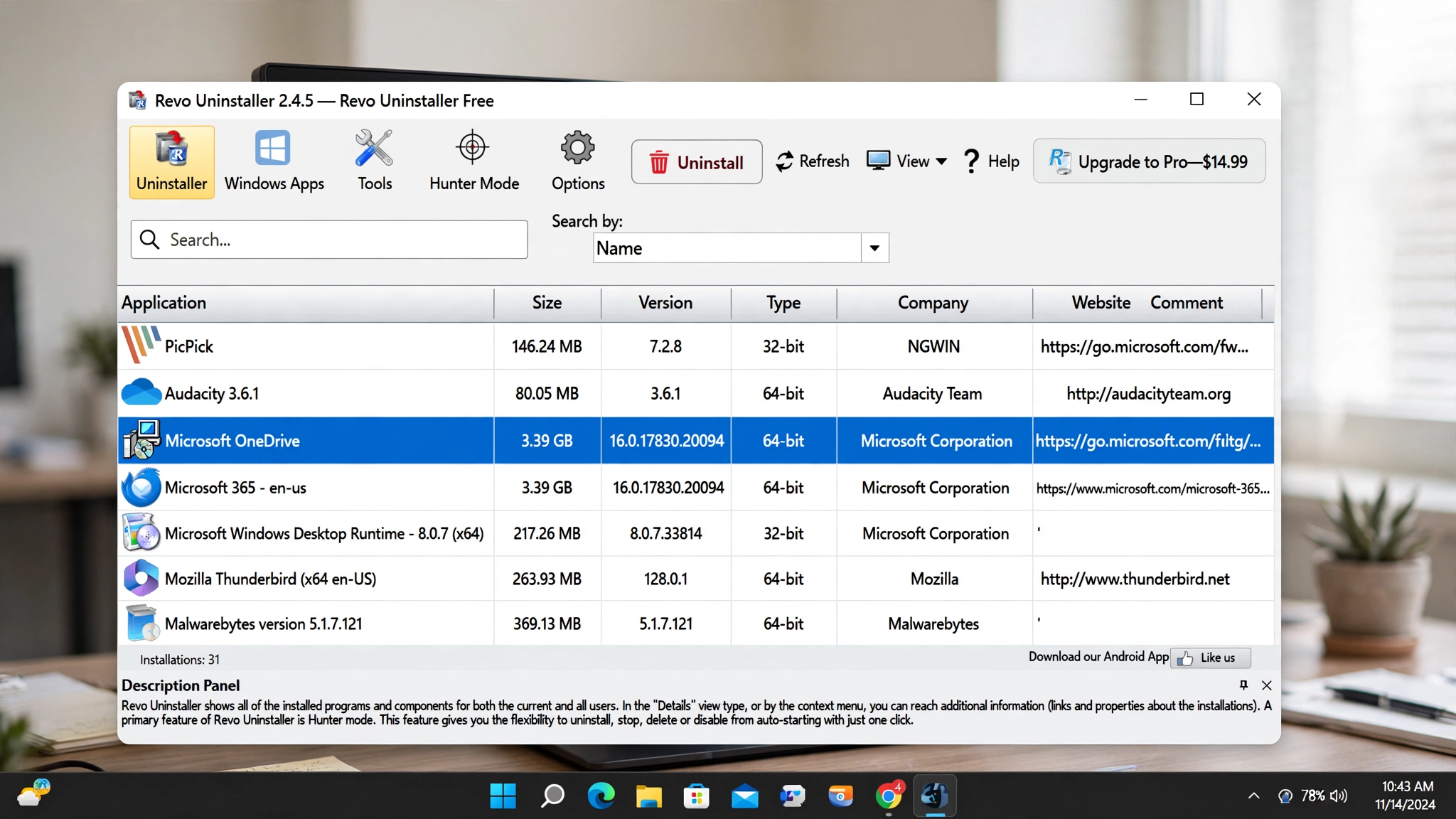
Task: Open the Windows Apps section
Action: tap(274, 162)
